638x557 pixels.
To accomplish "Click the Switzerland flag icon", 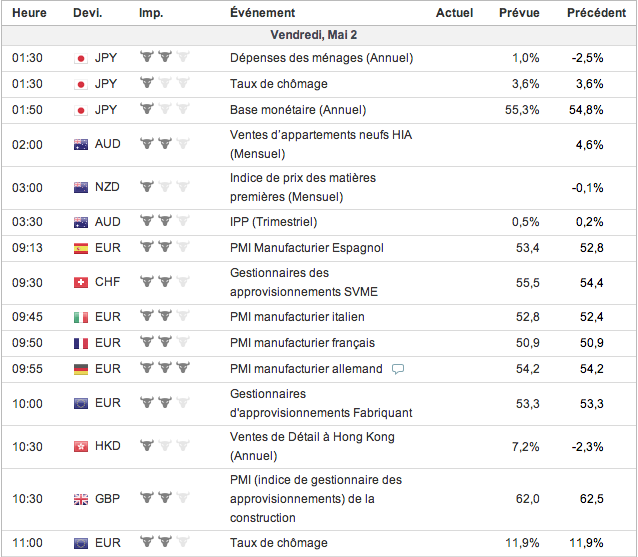I will (81, 283).
